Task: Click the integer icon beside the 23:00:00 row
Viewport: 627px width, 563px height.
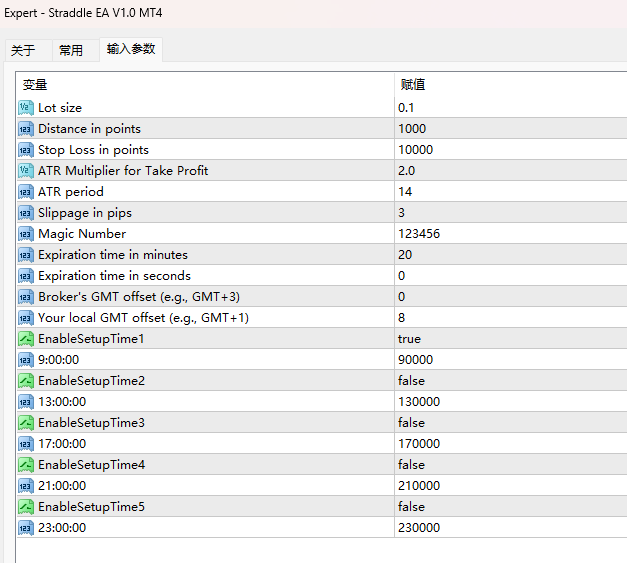Action: pos(26,528)
